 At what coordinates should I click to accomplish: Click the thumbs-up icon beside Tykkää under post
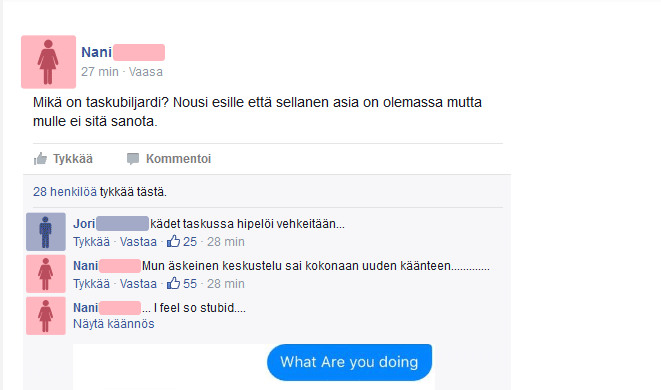tap(40, 159)
